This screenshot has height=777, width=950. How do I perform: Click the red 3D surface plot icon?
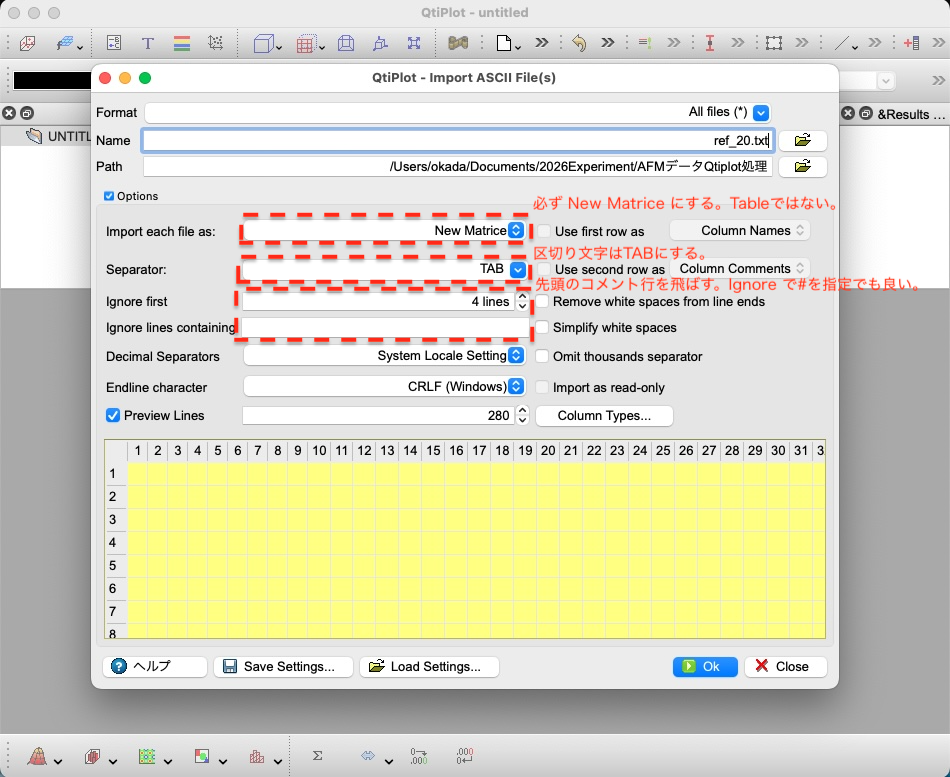[x=38, y=756]
